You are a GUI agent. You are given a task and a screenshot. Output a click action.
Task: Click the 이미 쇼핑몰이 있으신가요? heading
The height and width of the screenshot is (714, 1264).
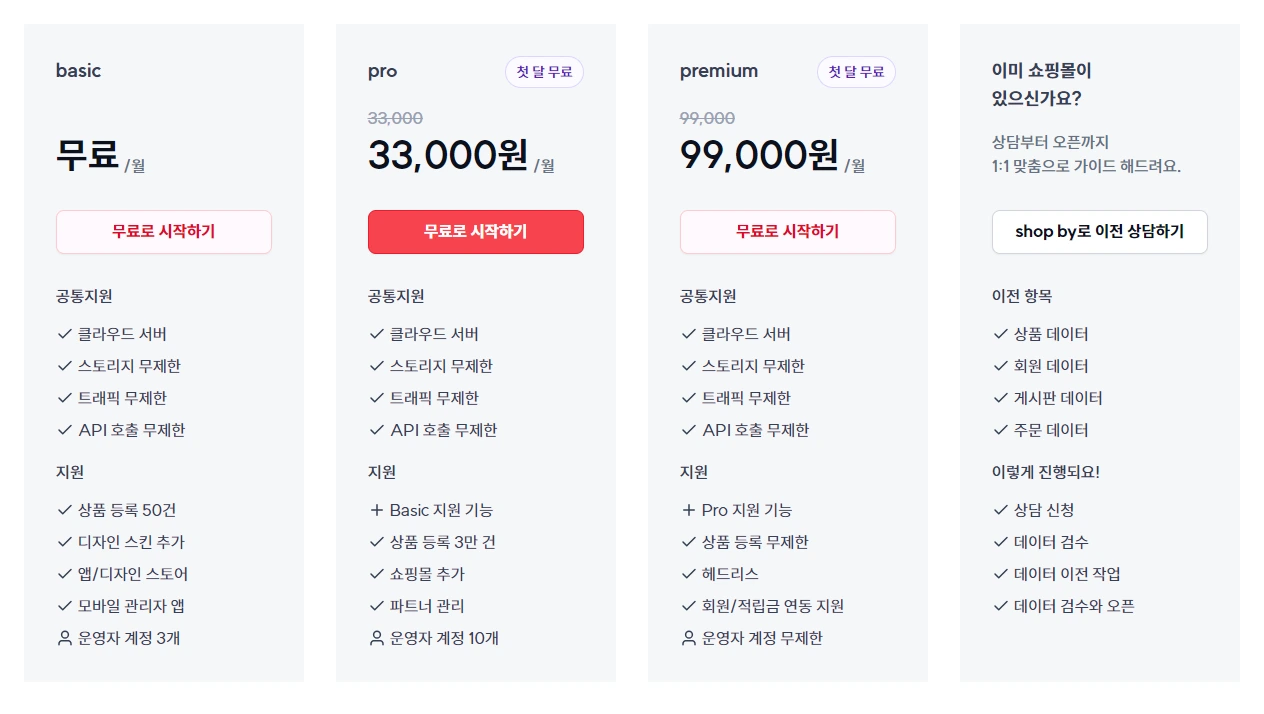click(x=1041, y=84)
